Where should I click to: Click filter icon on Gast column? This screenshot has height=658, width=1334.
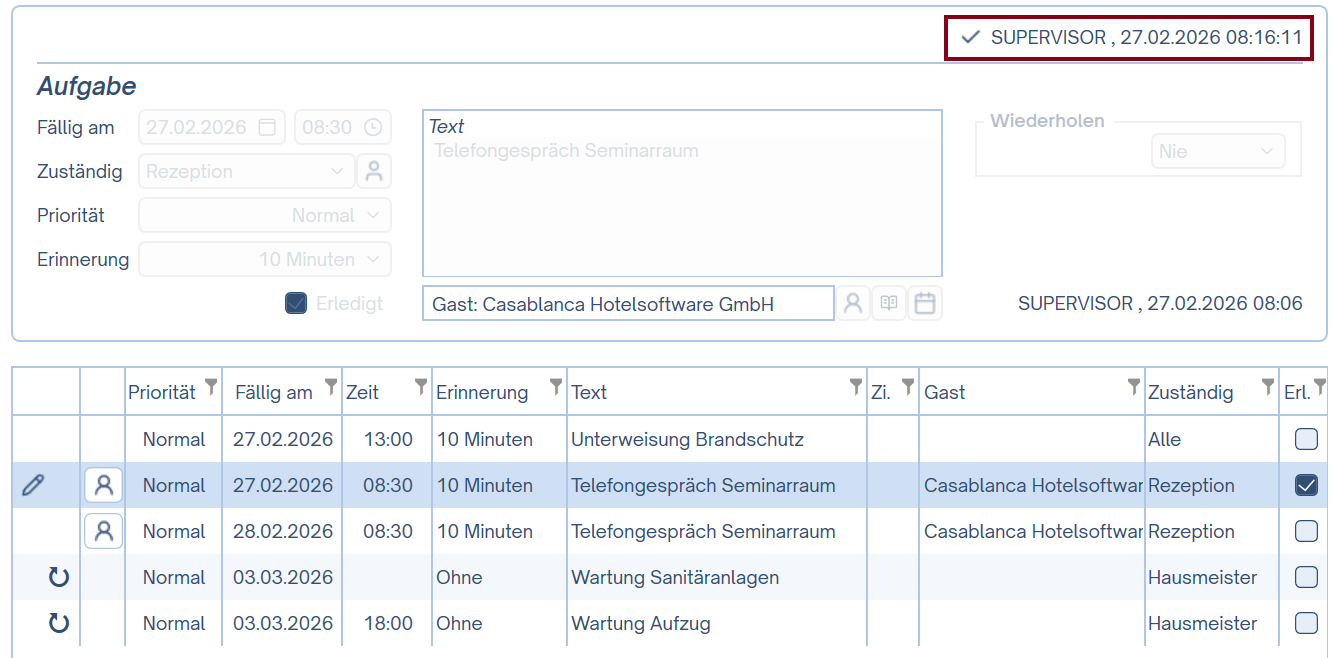[1133, 387]
